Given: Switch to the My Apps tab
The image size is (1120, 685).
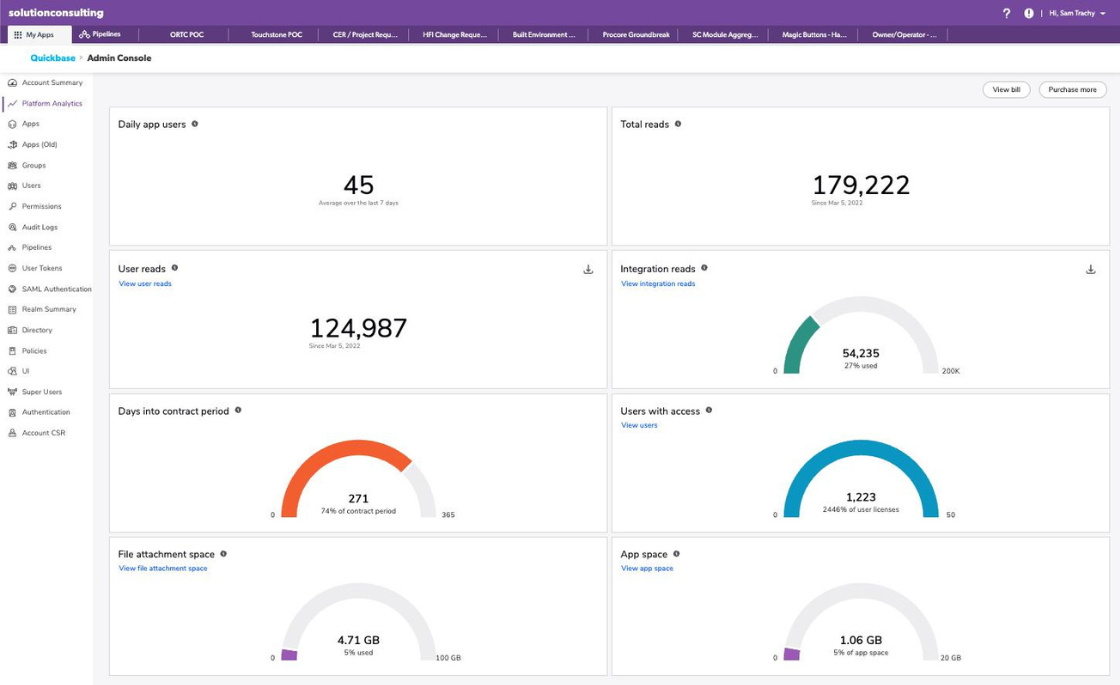Looking at the screenshot, I should click(x=39, y=34).
